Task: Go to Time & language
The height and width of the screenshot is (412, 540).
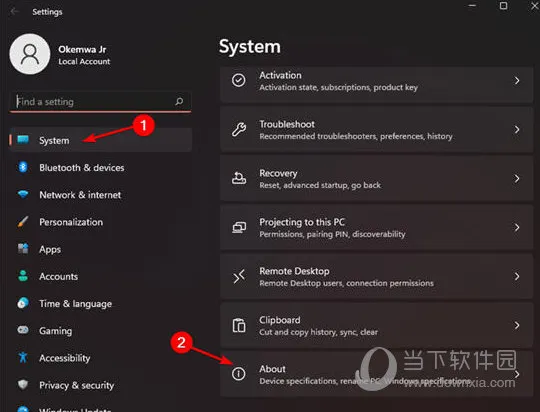Action: click(75, 304)
